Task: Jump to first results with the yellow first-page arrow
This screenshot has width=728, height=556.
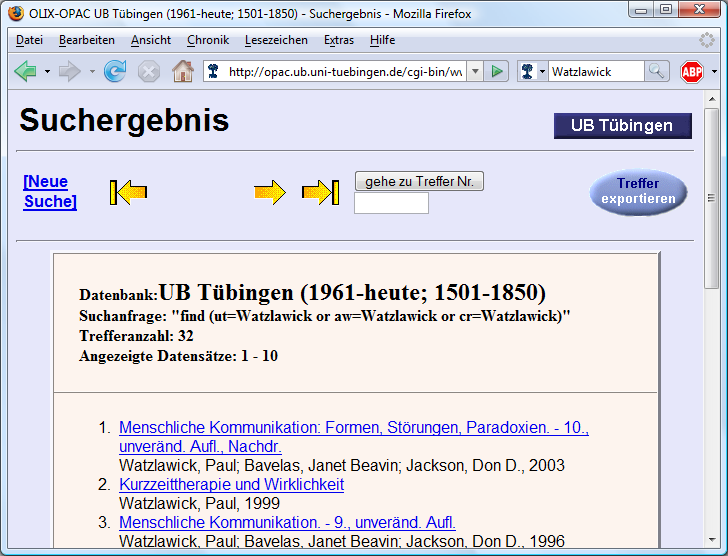Action: point(129,192)
